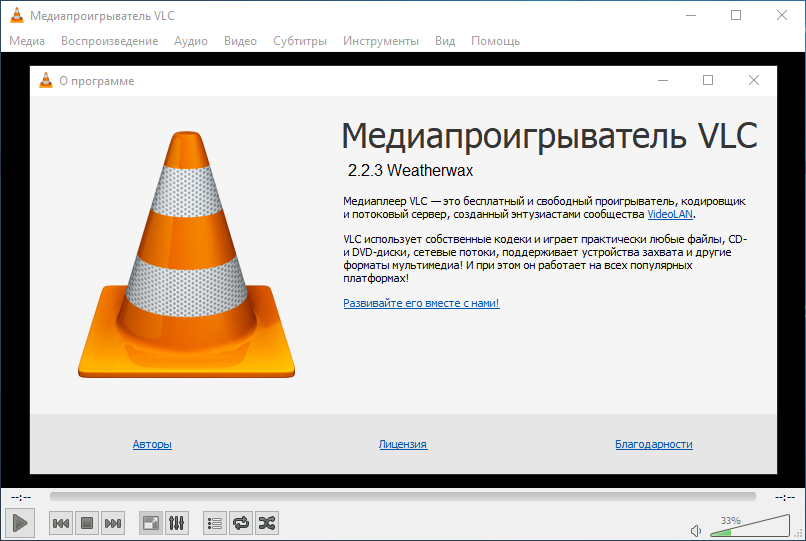Open the Авторы link
Screen dimensions: 806x541
point(152,444)
